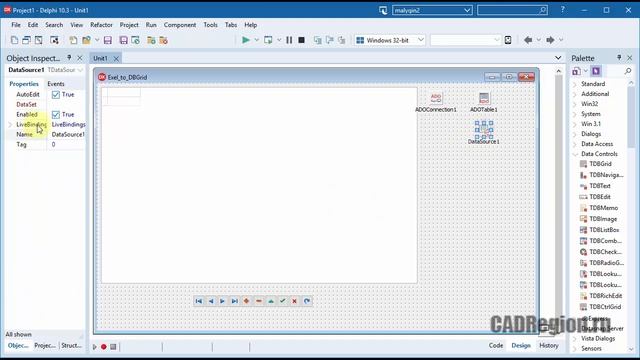Screen dimensions: 640x360
Task: Click the Forward navigation arrow in toolbar
Action: [550, 40]
